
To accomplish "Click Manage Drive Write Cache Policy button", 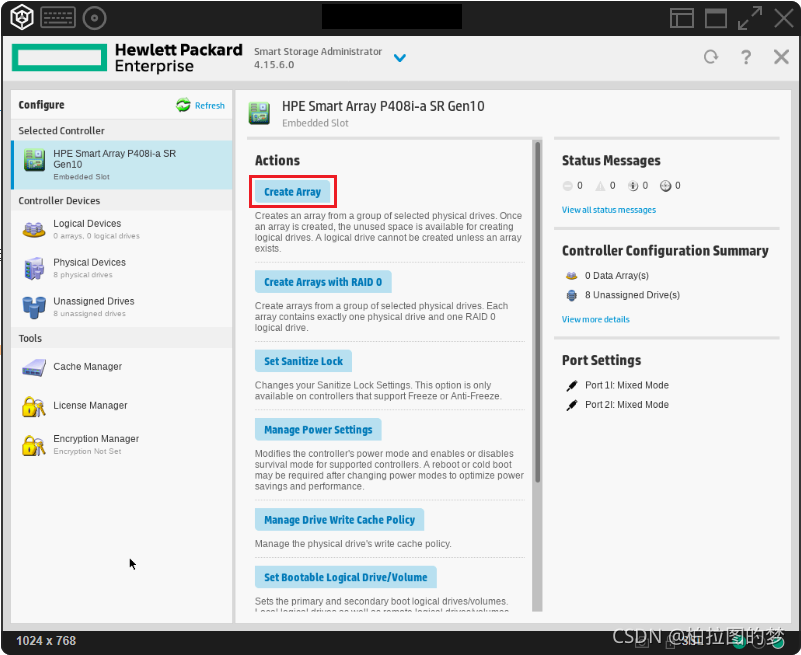I will point(339,520).
